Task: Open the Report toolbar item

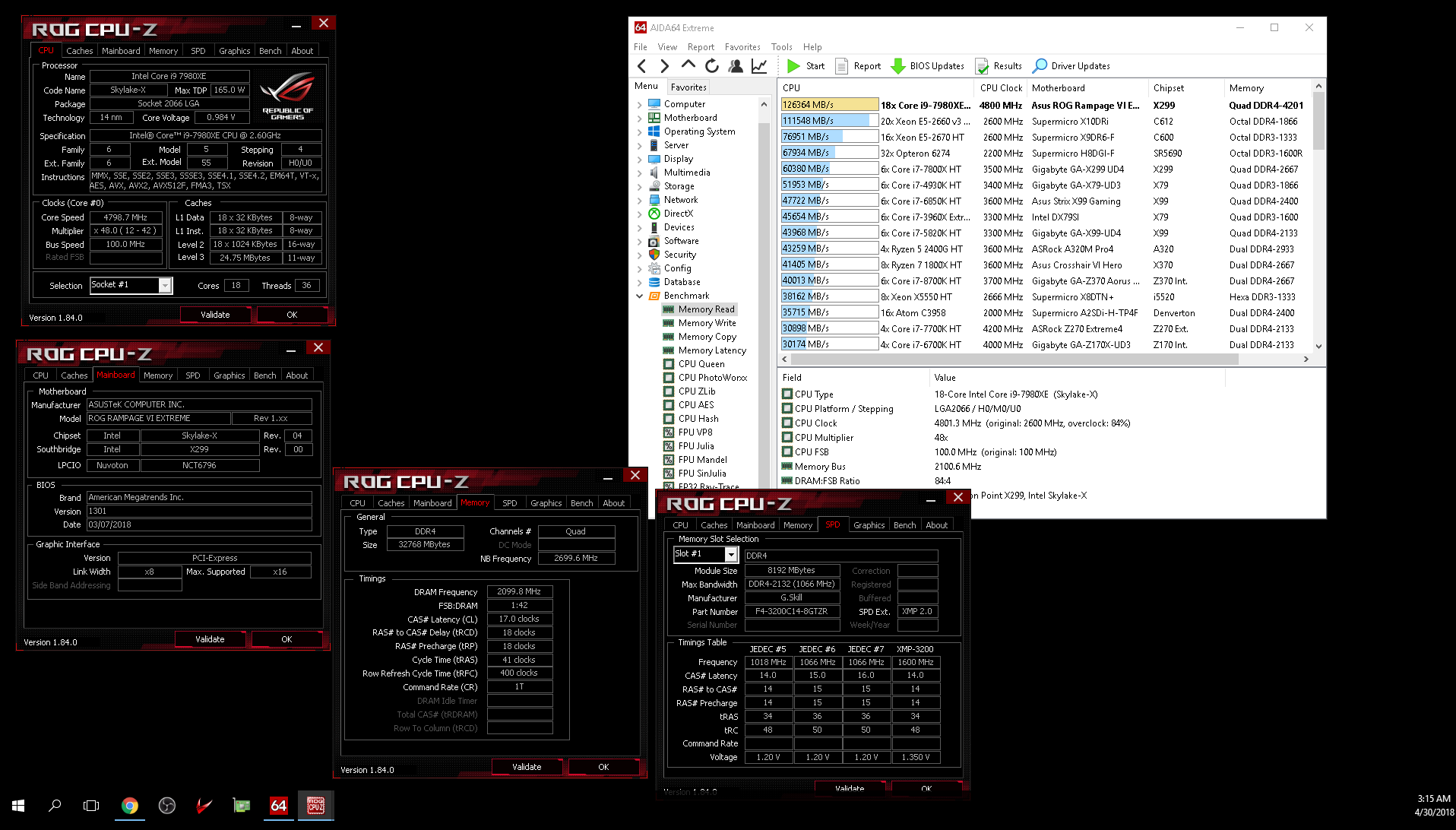Action: (x=859, y=66)
